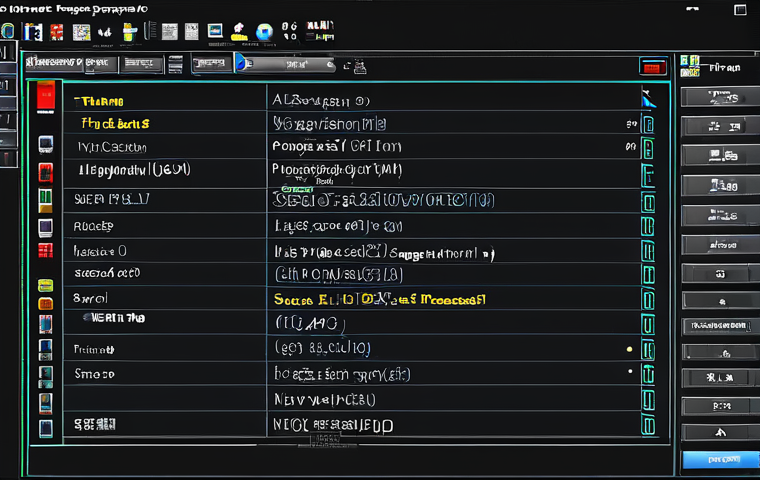This screenshot has width=760, height=480.
Task: Select the yellow highlighted value text row
Action: tap(380, 299)
